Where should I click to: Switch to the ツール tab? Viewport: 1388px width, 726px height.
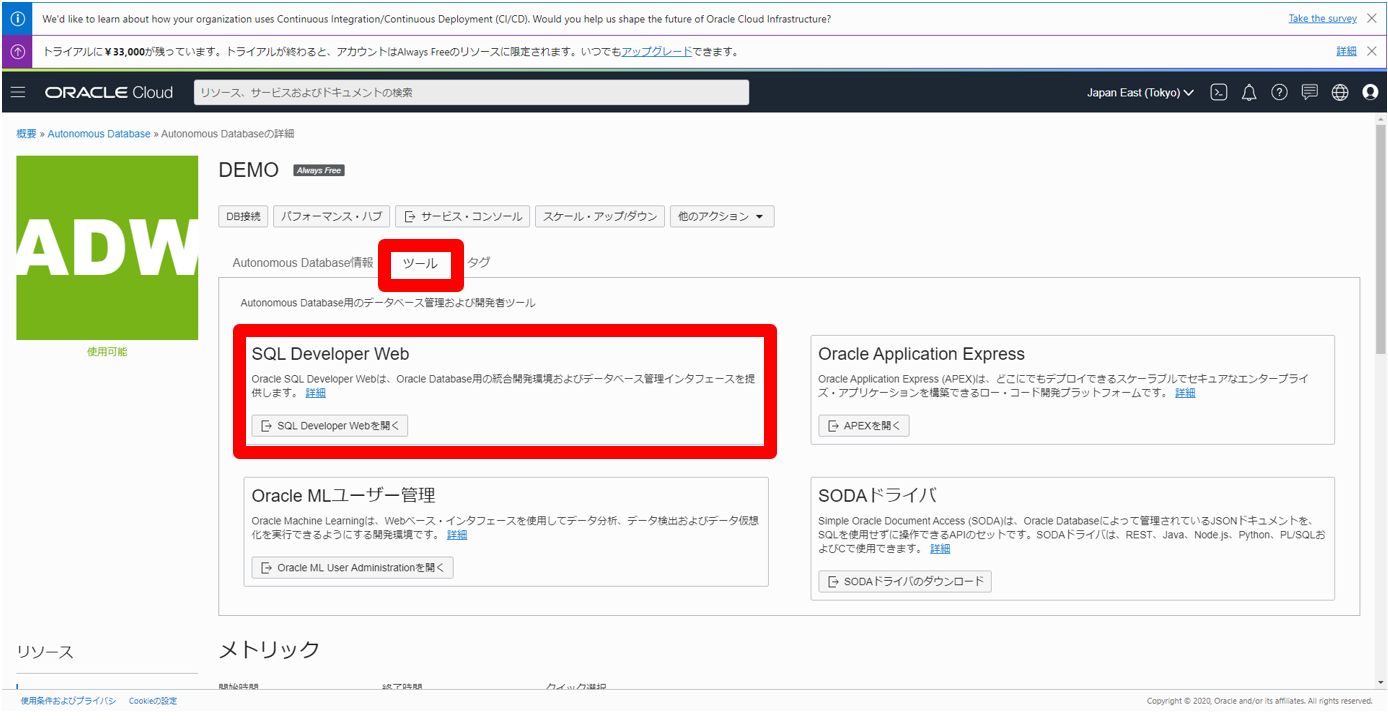click(x=420, y=264)
